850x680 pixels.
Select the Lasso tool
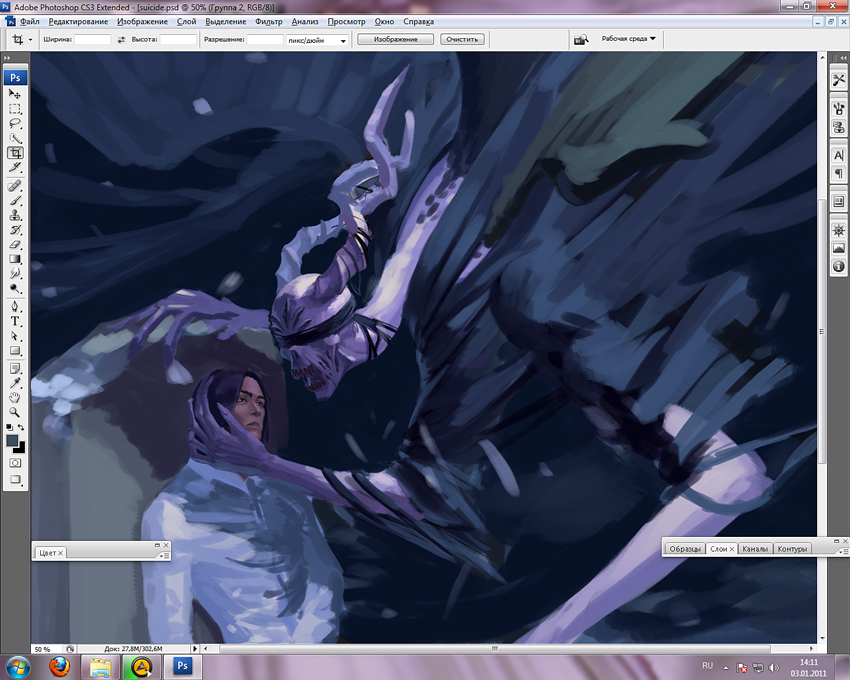coord(15,124)
